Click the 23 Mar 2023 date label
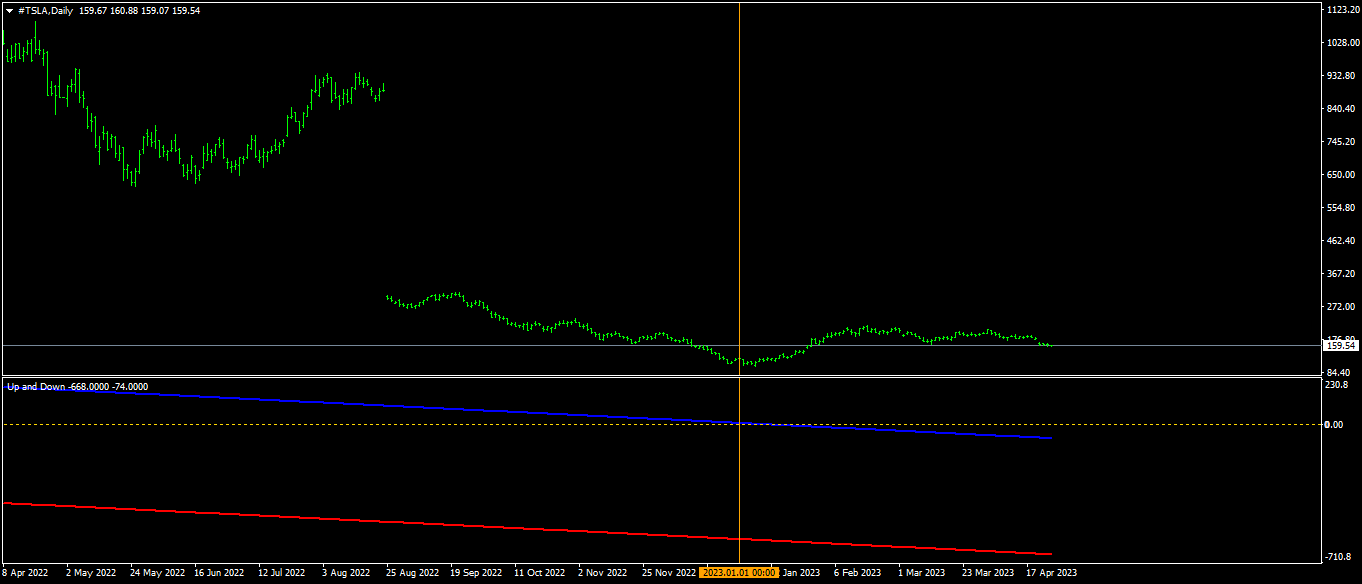The height and width of the screenshot is (584, 1362). [x=988, y=573]
